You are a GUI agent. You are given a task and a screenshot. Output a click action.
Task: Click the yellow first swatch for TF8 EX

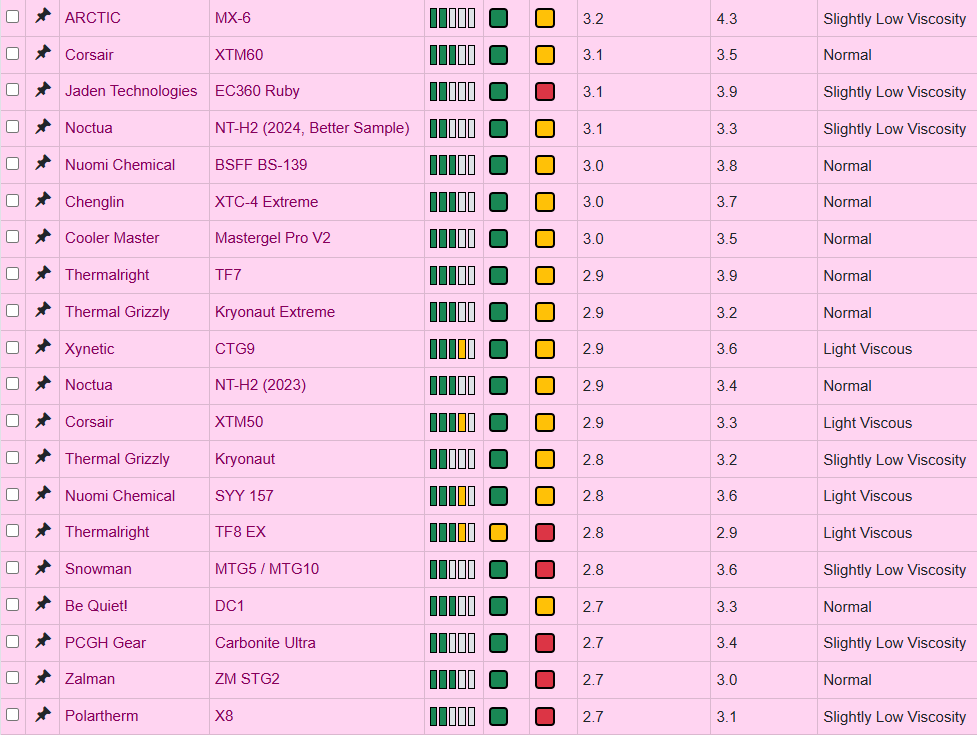point(498,533)
